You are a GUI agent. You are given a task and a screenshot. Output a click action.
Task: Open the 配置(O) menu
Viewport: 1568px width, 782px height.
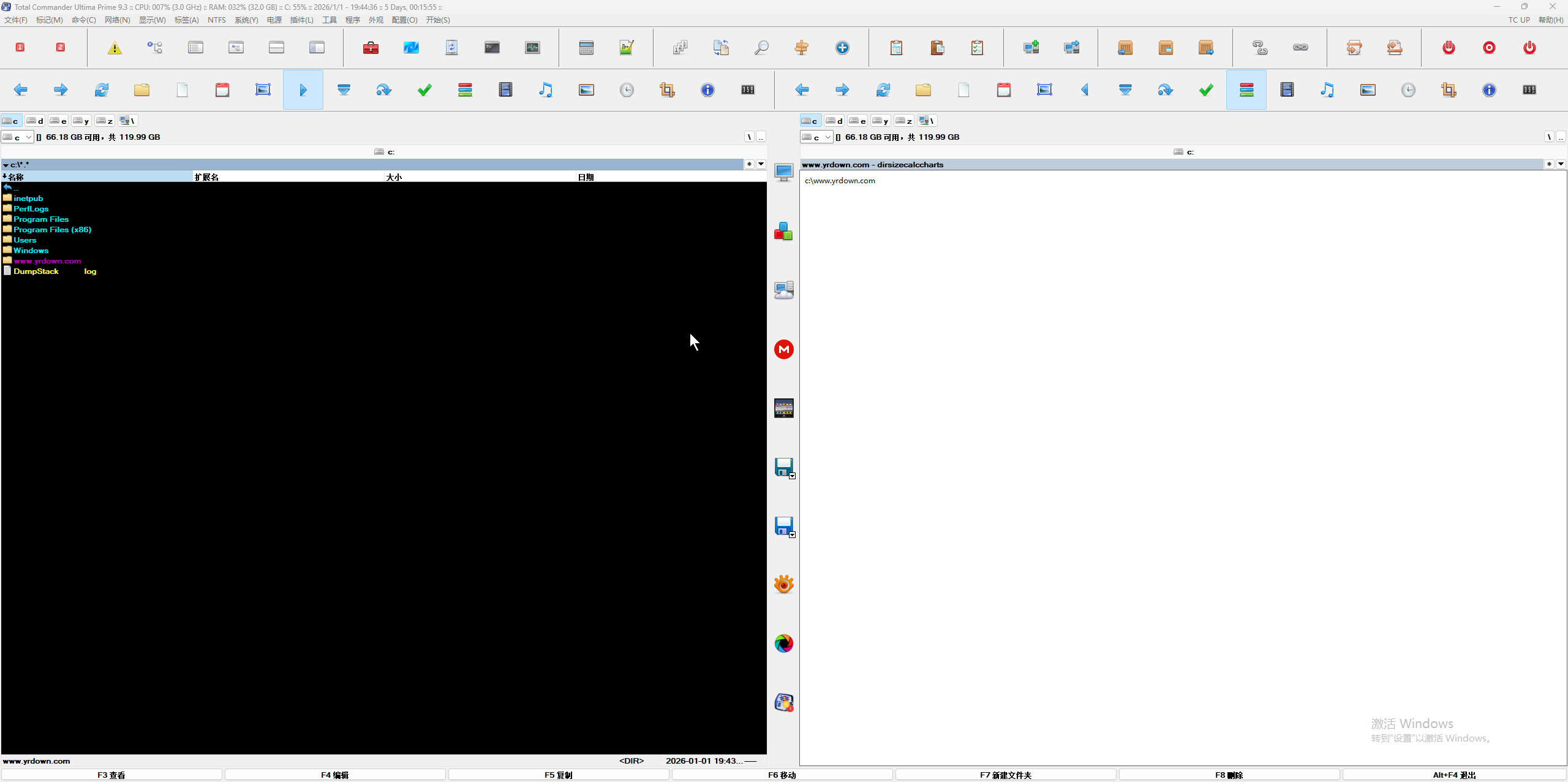[404, 20]
